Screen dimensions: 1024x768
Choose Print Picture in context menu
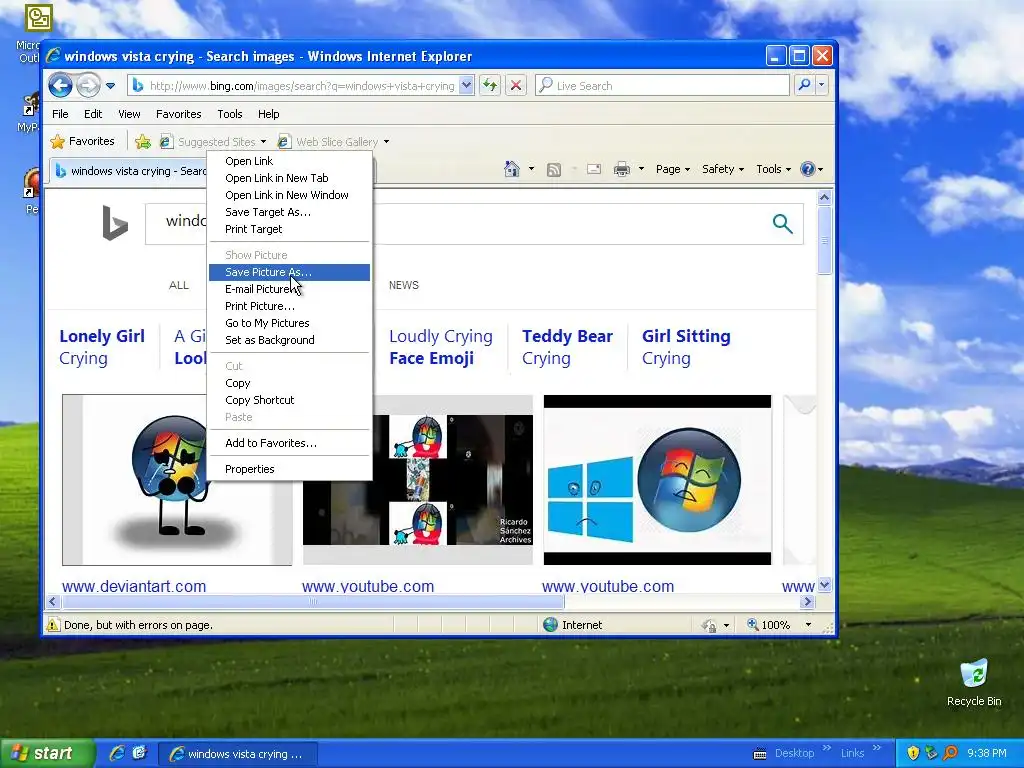pos(289,306)
